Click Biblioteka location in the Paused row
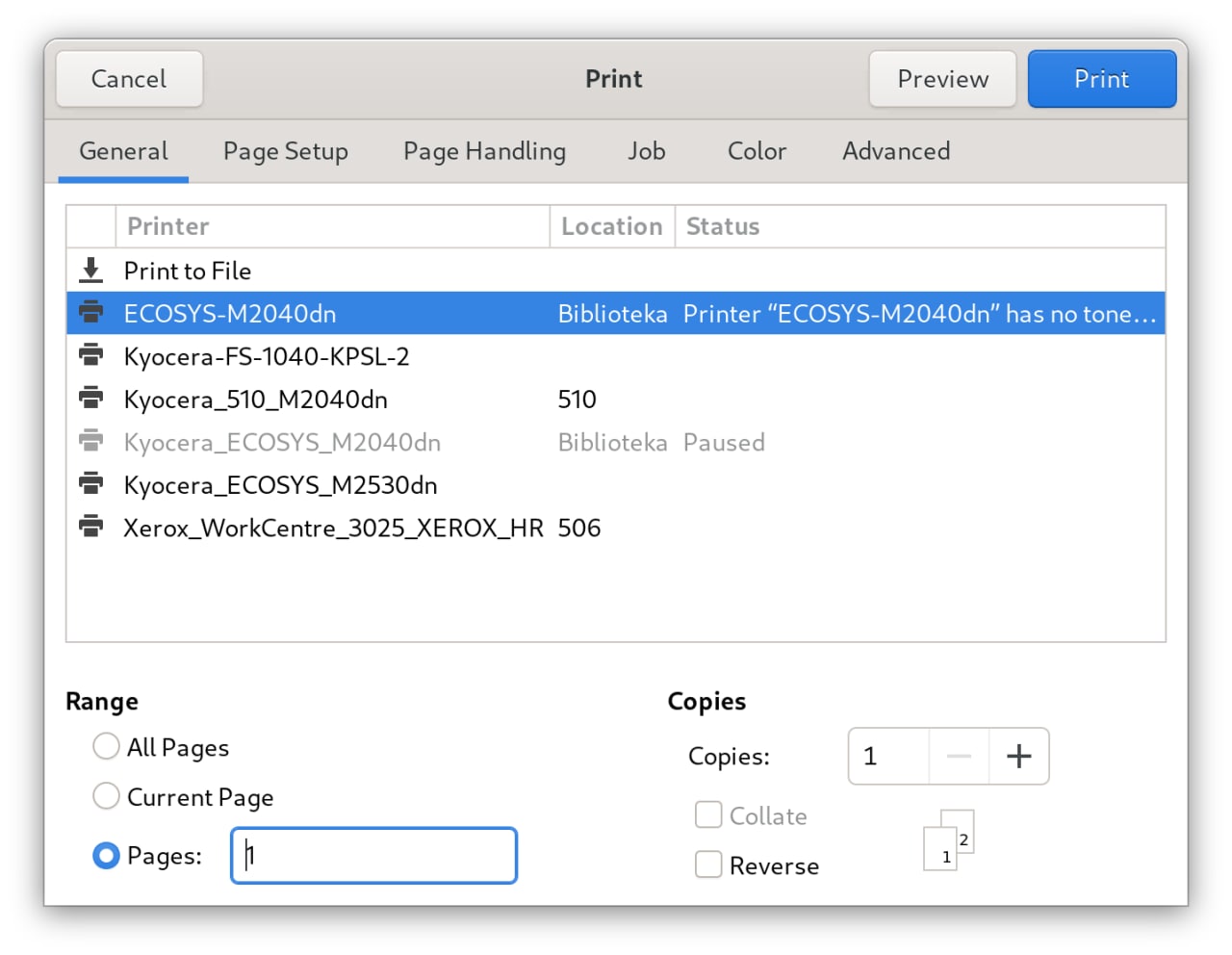The width and height of the screenshot is (1232, 955). pos(613,442)
